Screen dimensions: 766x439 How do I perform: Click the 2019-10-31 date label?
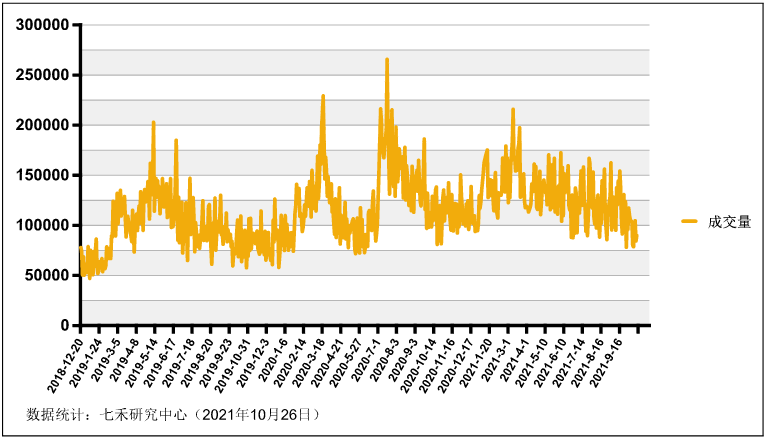point(233,364)
